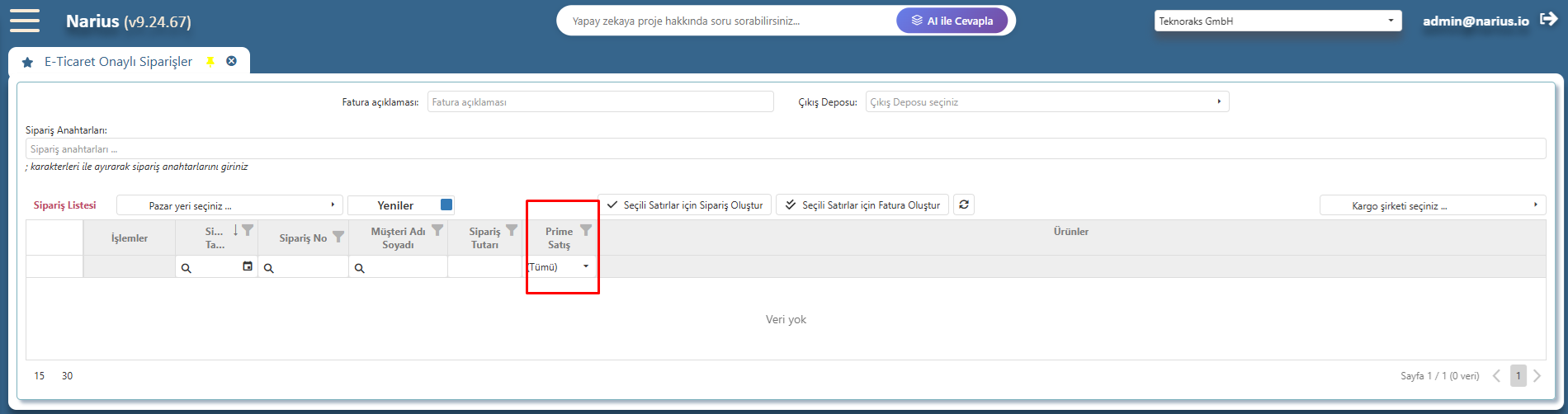
Task: Open the calendar picker in date filter
Action: point(248,266)
